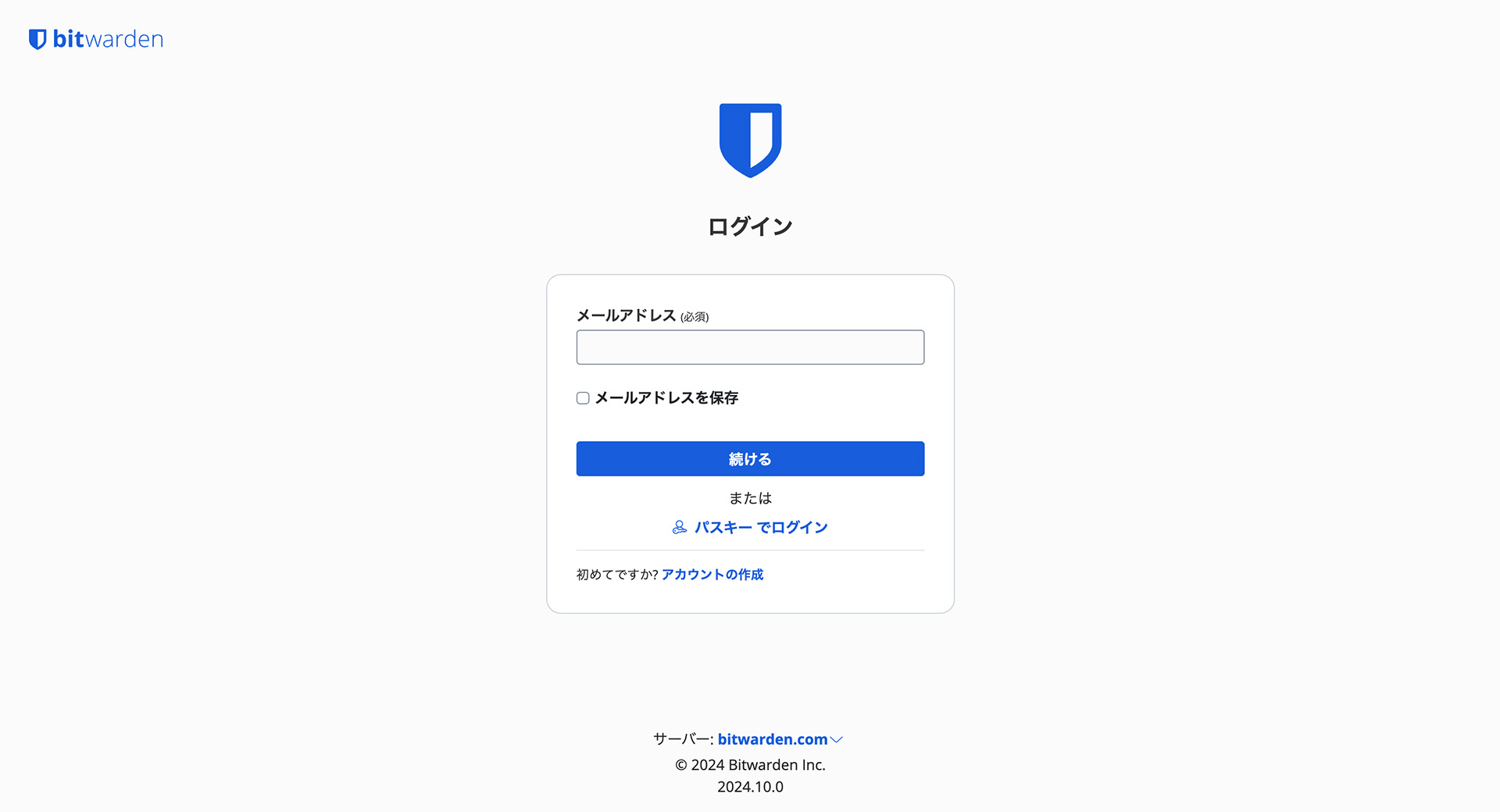1500x812 pixels.
Task: Click the メールアドレスを保存 label text
Action: pyautogui.click(x=666, y=398)
